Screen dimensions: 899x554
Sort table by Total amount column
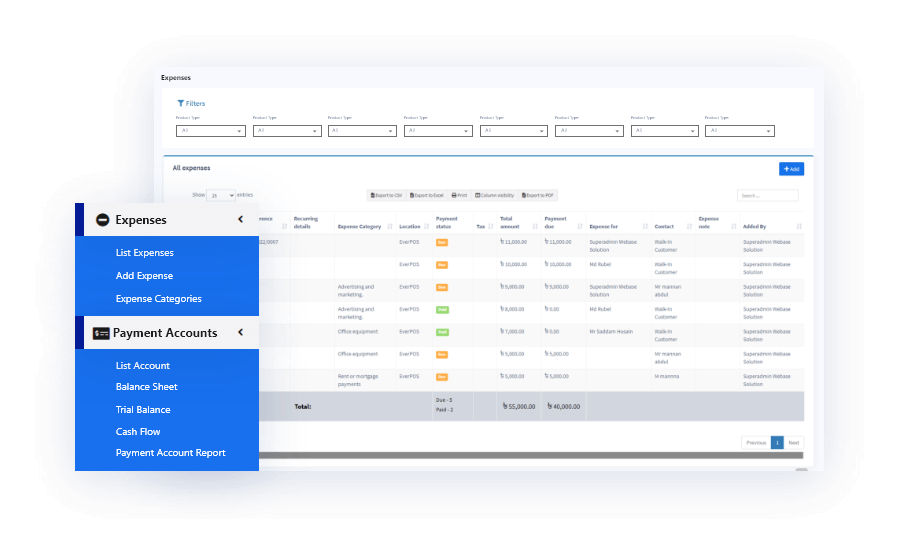click(x=519, y=222)
